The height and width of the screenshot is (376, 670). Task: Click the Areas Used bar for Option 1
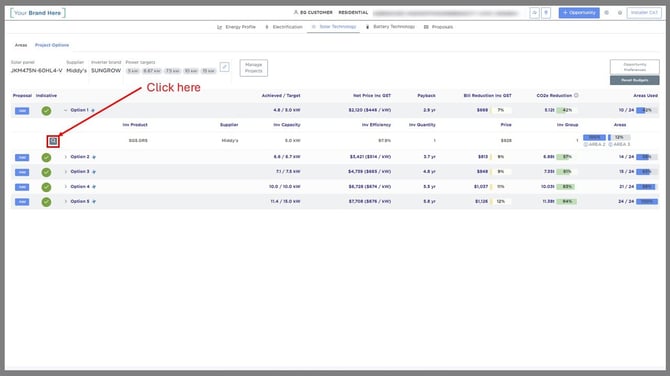646,110
